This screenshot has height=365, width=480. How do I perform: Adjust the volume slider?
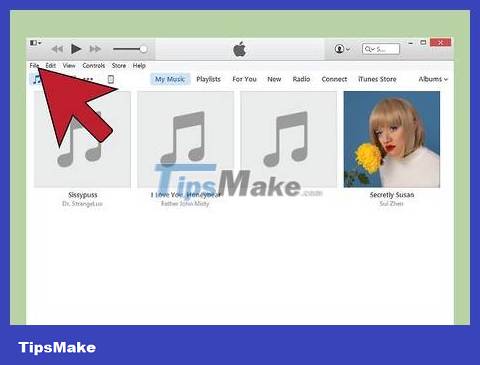pos(130,49)
